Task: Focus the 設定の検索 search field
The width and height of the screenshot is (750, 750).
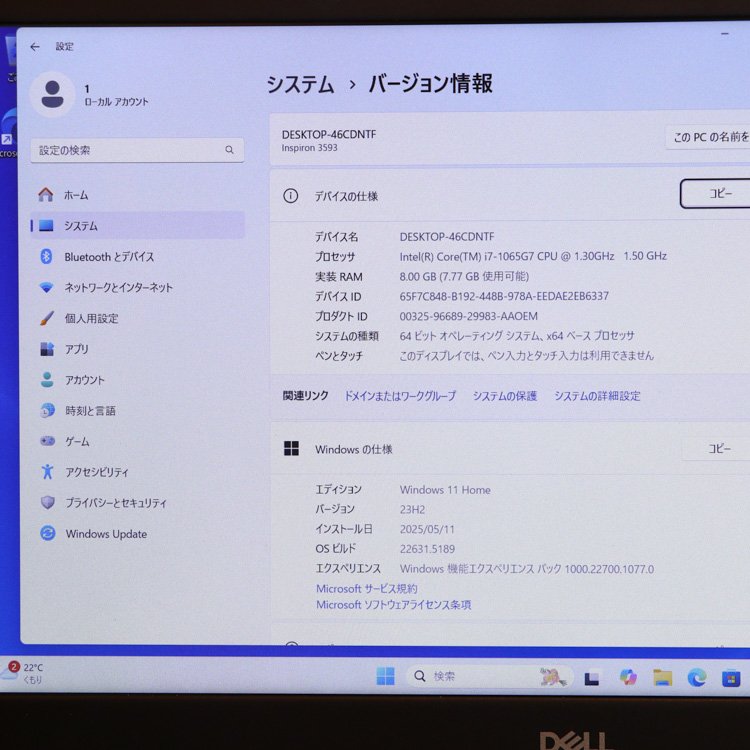Action: [x=137, y=150]
